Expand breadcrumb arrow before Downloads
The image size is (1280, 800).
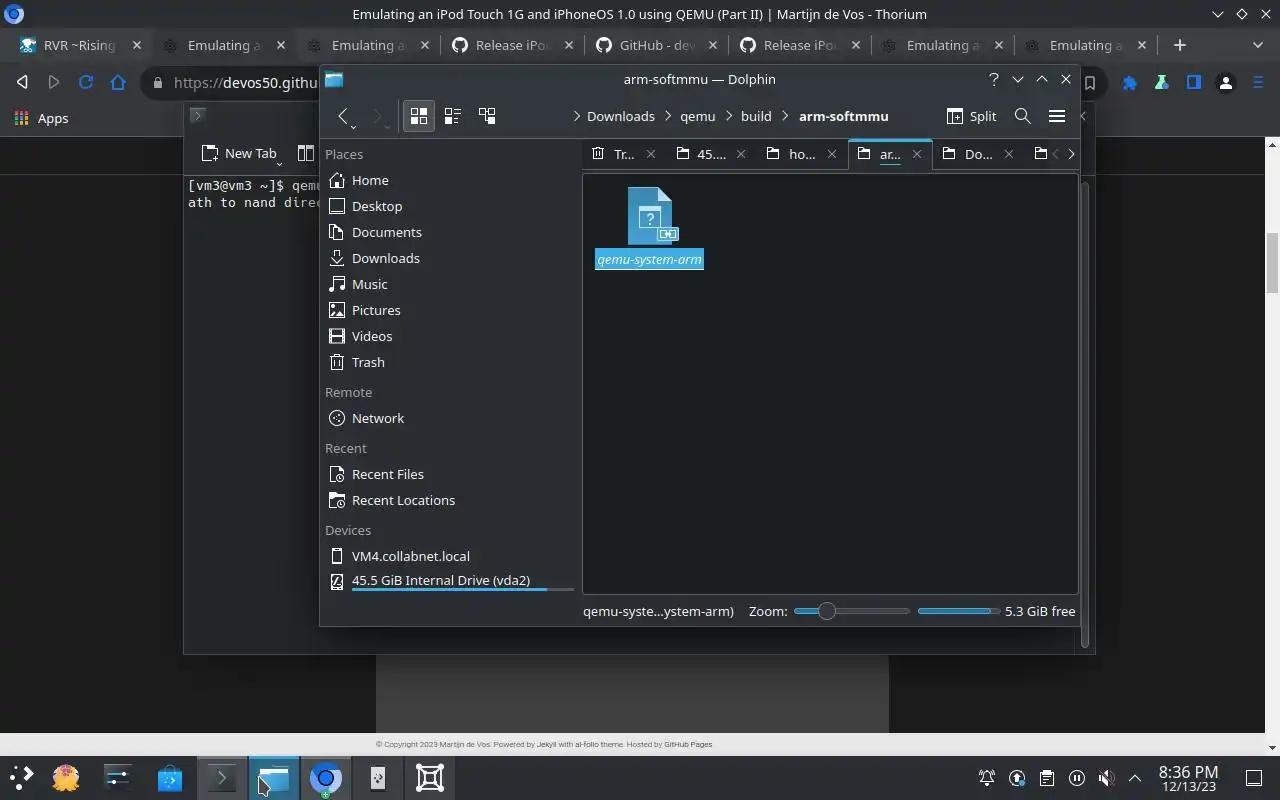[577, 116]
